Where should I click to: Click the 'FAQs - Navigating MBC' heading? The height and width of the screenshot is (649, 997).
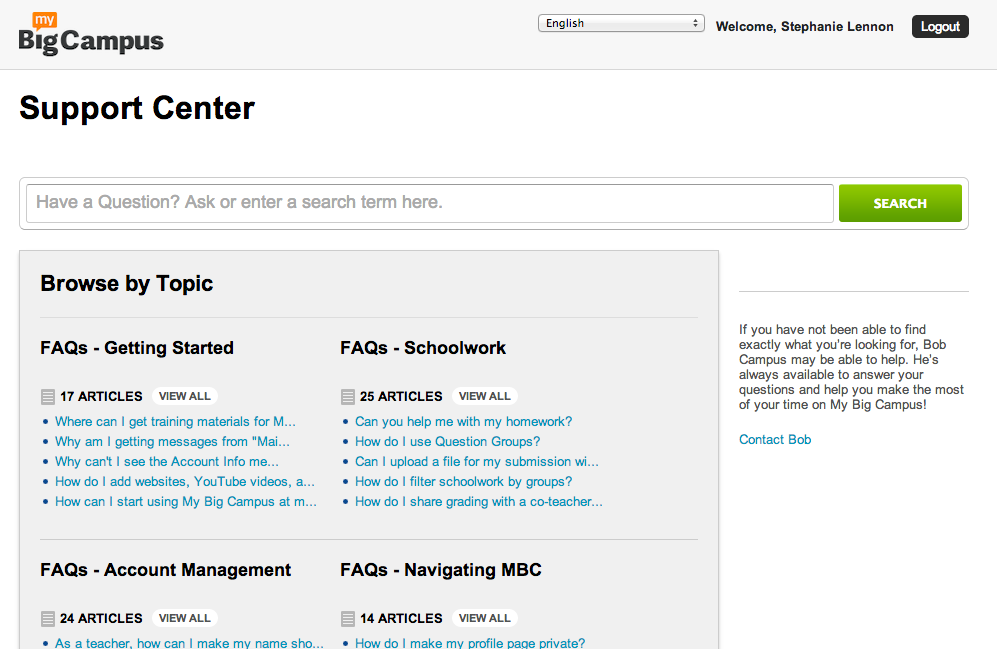(x=441, y=570)
